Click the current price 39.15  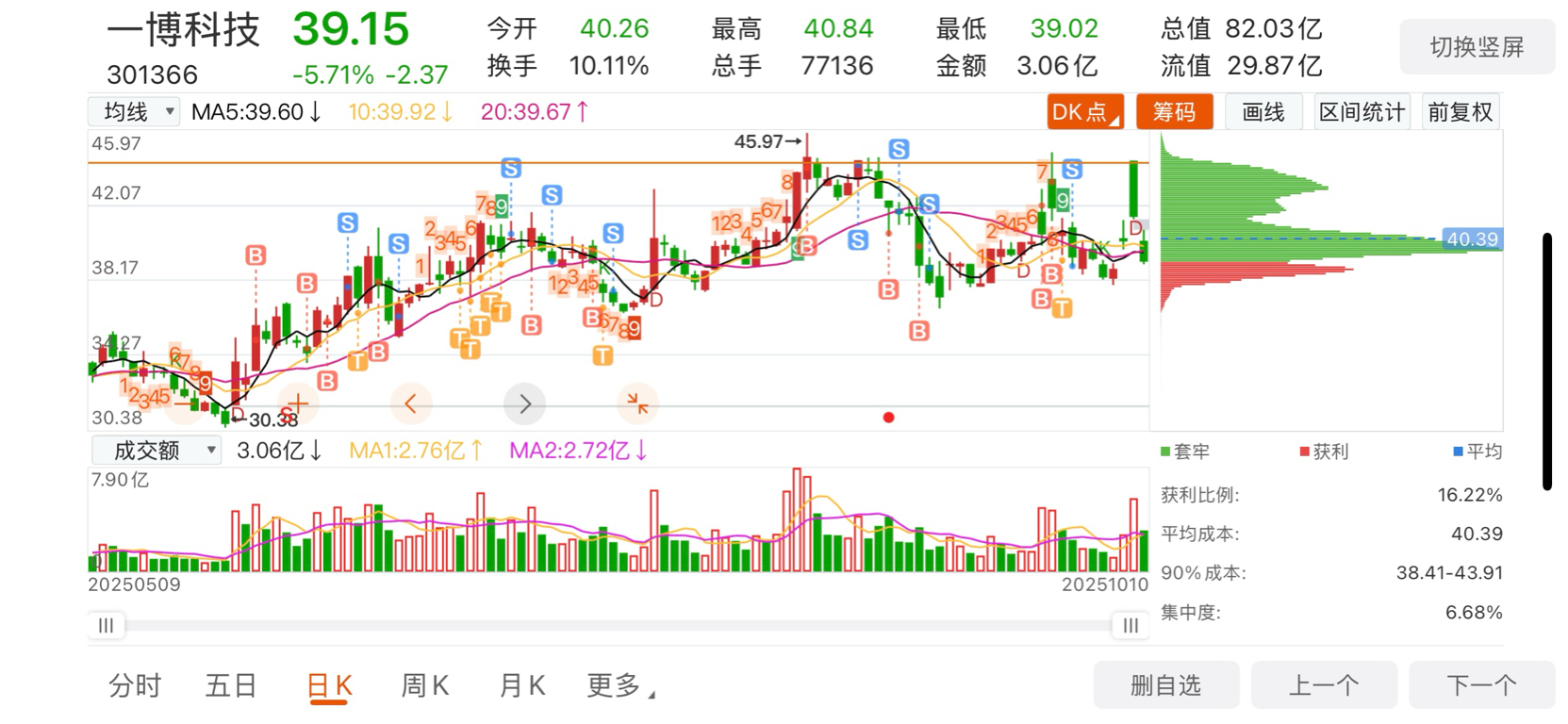point(351,30)
